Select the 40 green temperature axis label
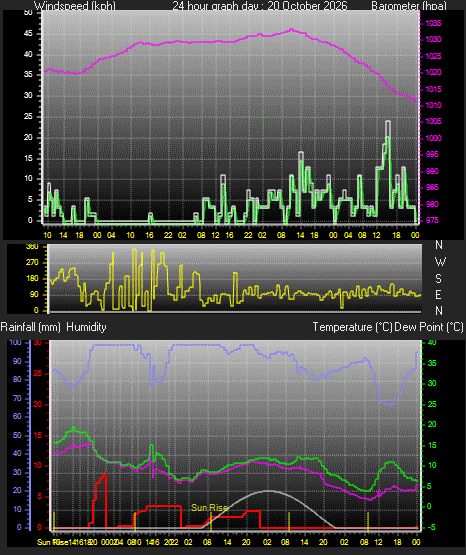Viewport: 466px width, 555px height. point(432,343)
